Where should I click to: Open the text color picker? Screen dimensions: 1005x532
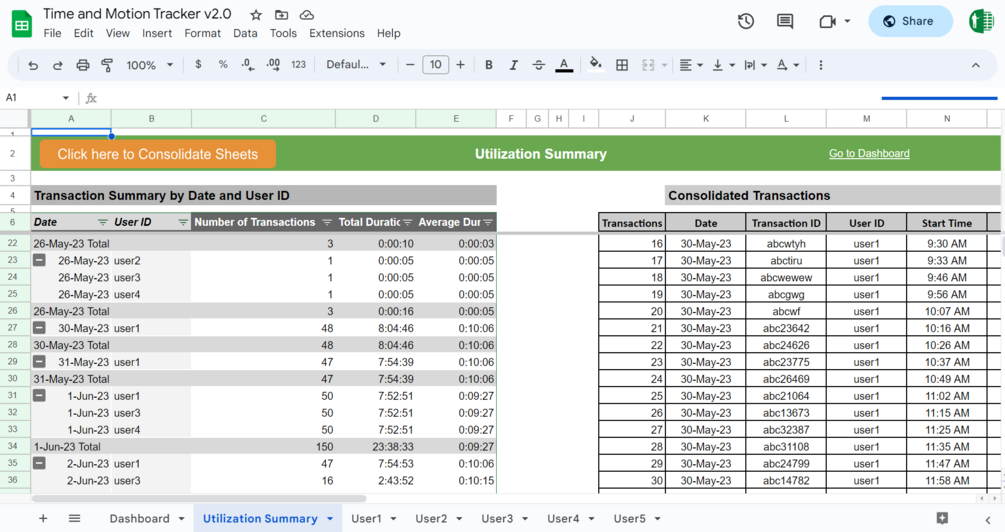564,65
